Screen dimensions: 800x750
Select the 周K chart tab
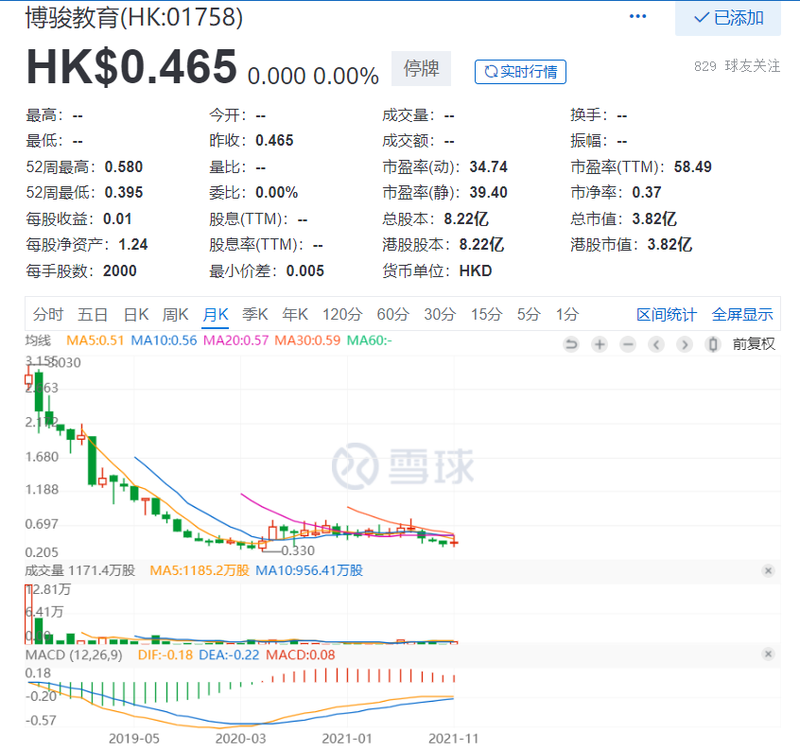point(175,314)
